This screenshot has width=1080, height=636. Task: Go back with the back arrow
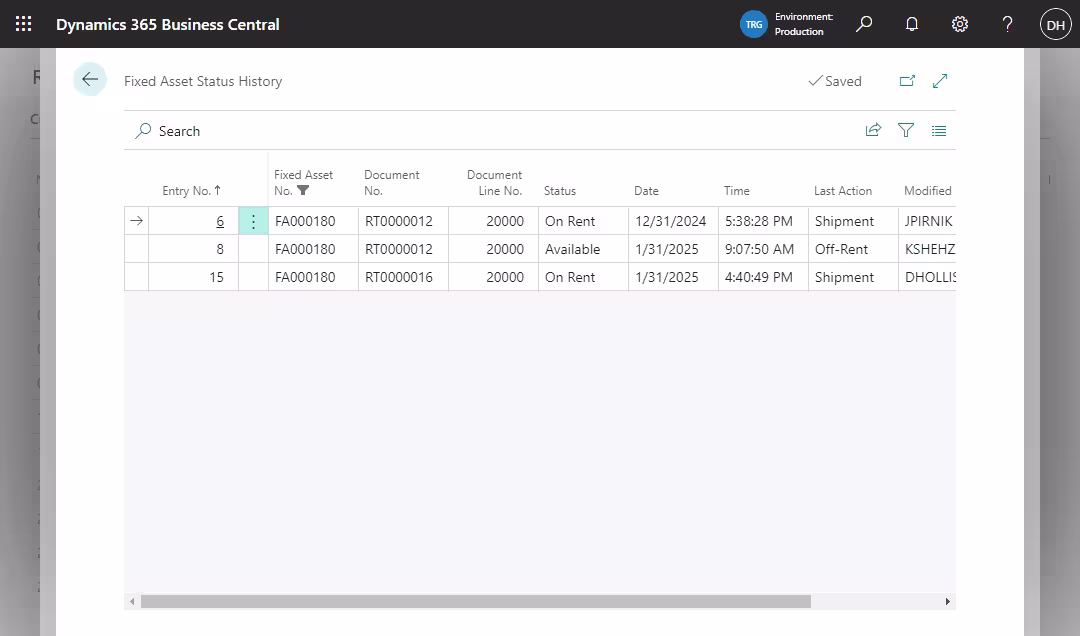(x=90, y=79)
